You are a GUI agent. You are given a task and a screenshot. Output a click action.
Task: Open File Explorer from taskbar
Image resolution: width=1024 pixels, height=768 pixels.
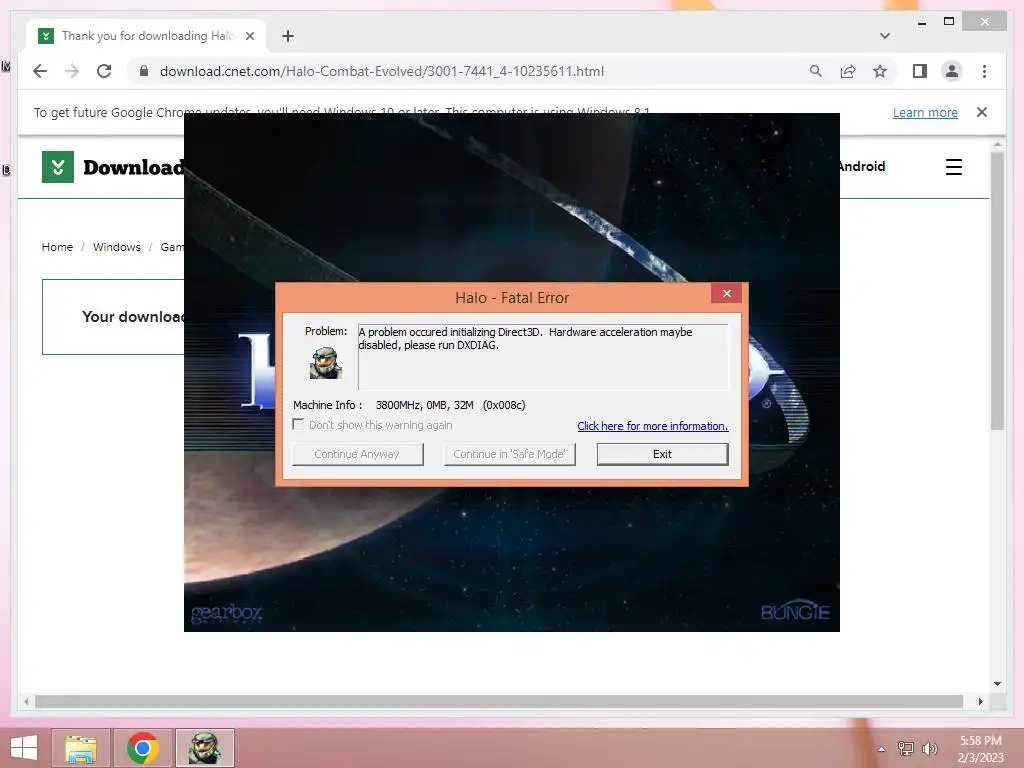(81, 748)
